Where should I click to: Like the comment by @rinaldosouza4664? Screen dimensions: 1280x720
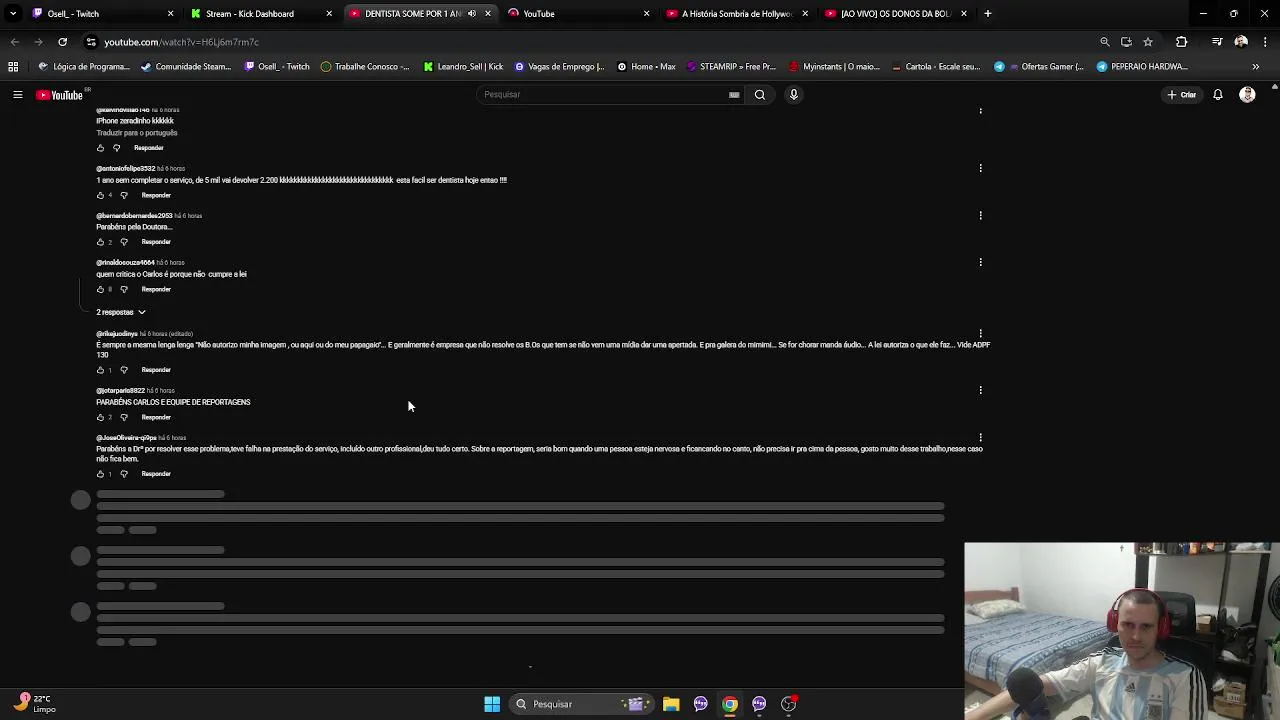[x=100, y=289]
